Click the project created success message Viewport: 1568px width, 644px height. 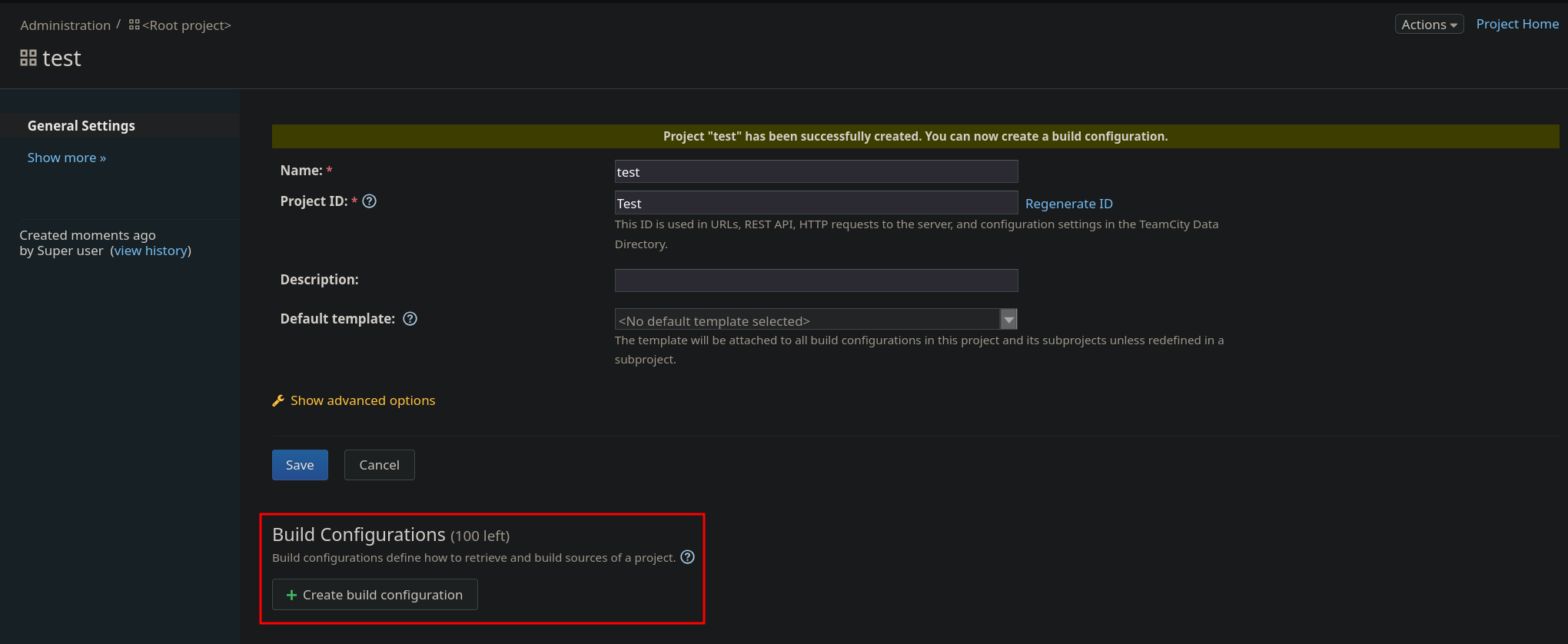coord(915,136)
